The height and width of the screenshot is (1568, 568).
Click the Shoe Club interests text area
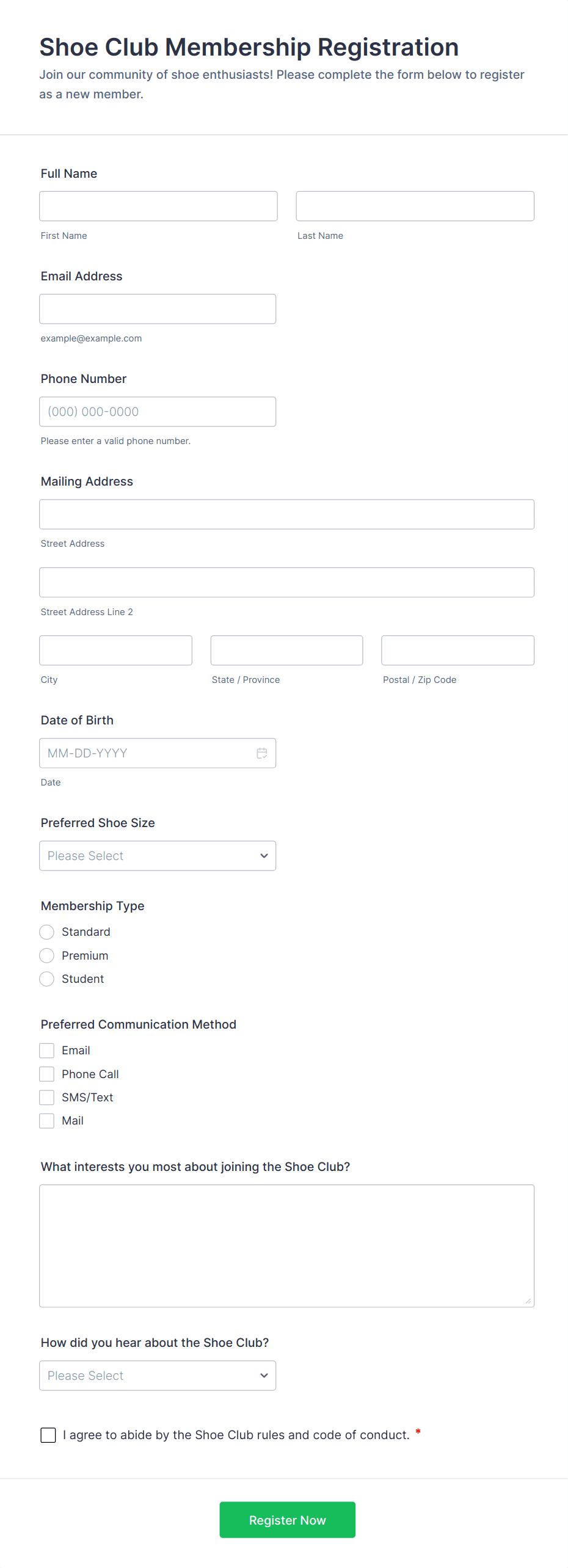point(286,1245)
